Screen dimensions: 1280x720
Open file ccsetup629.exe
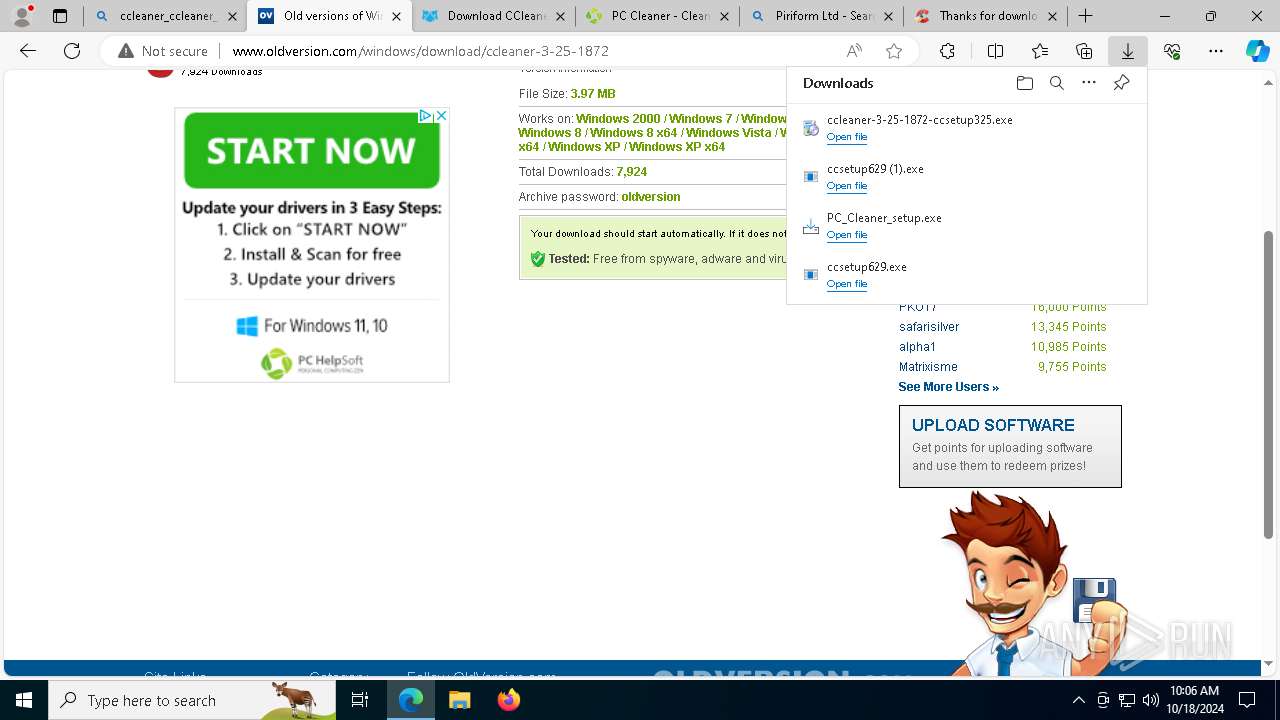point(846,284)
